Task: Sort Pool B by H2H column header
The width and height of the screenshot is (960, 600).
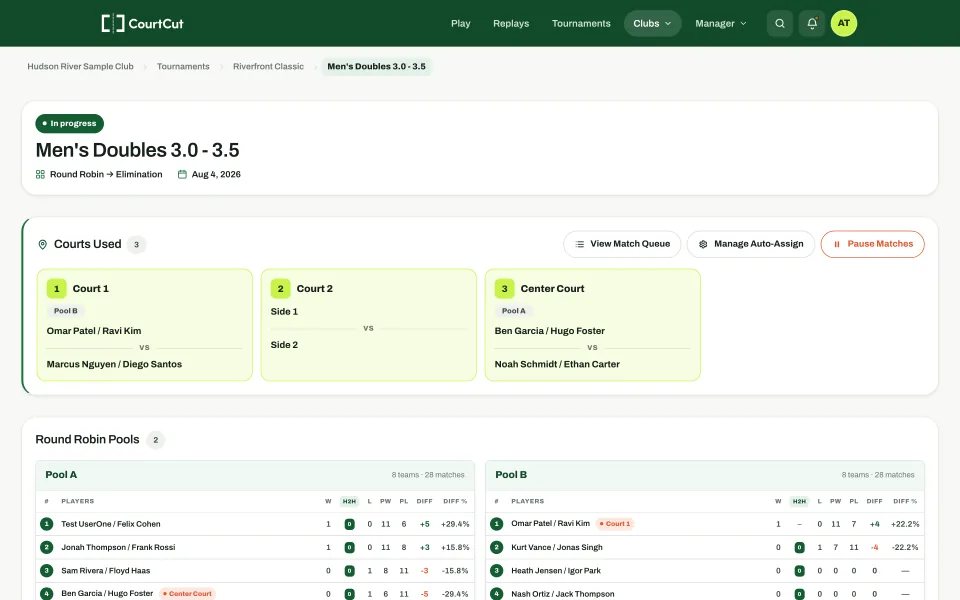Action: click(800, 501)
